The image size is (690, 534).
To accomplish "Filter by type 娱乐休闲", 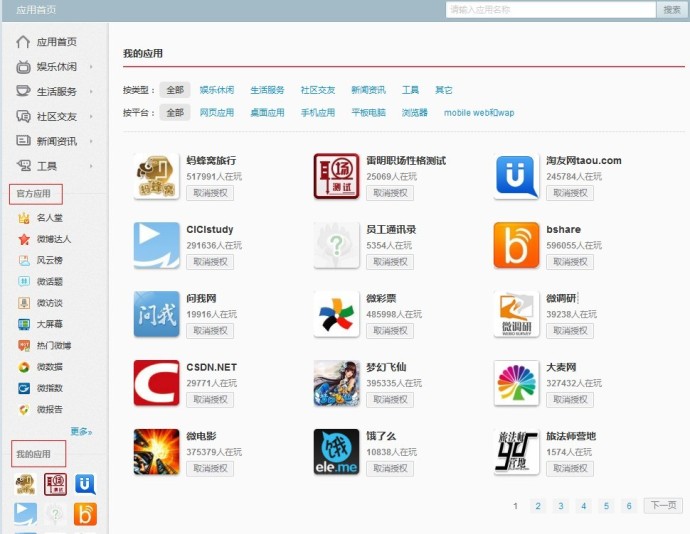I will pyautogui.click(x=217, y=90).
